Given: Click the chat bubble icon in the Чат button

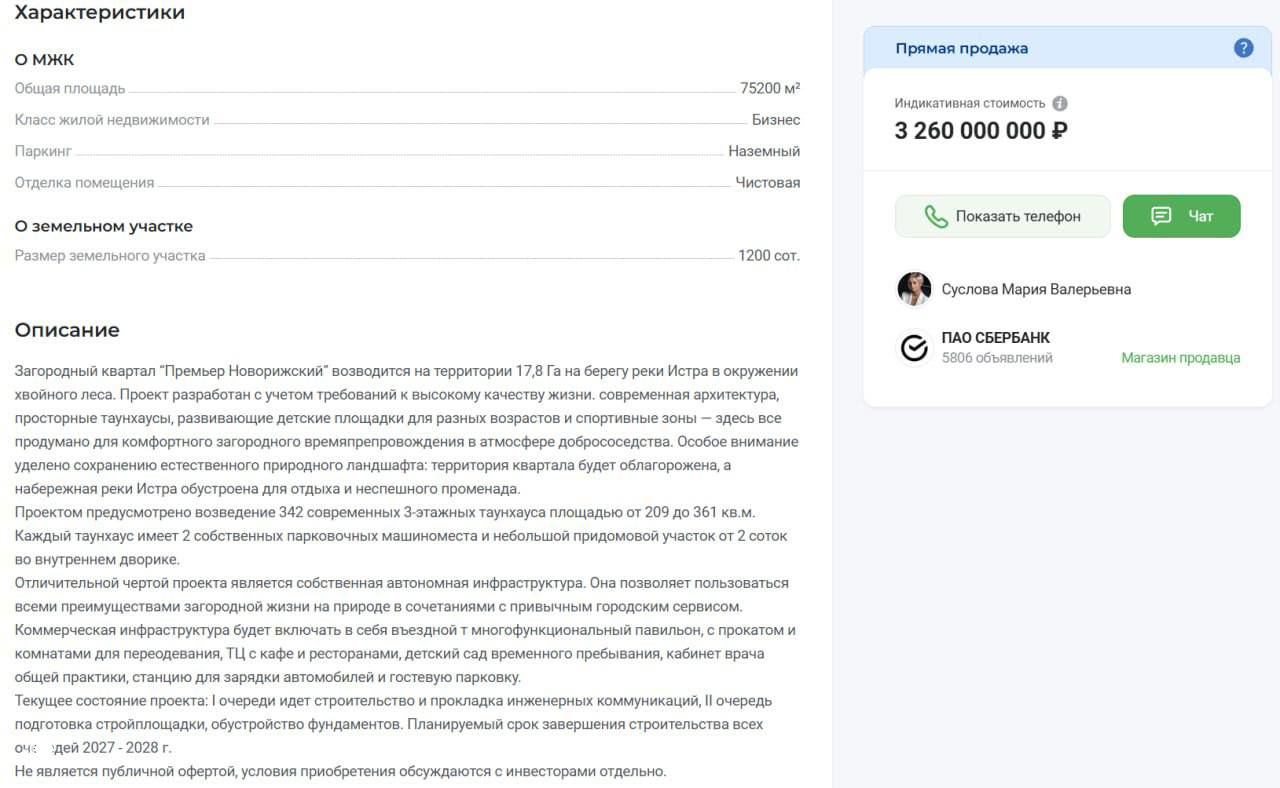Looking at the screenshot, I should pos(1159,216).
